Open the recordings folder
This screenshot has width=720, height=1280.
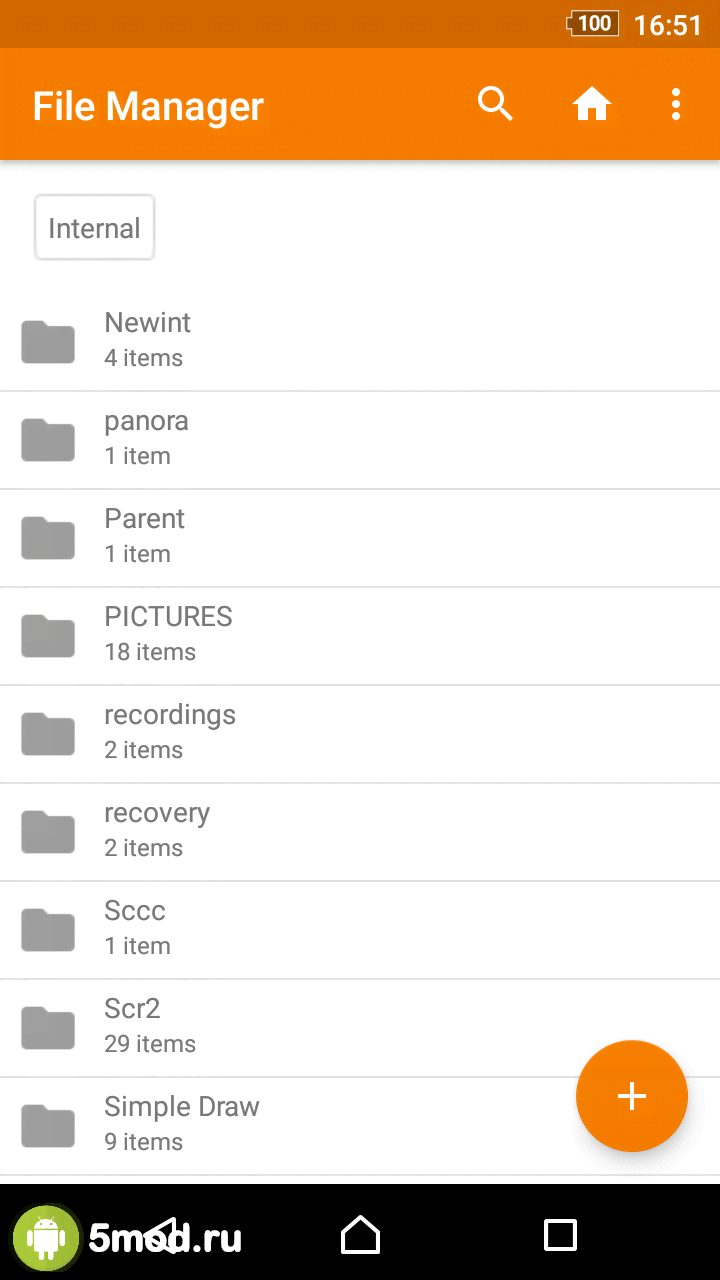360,733
